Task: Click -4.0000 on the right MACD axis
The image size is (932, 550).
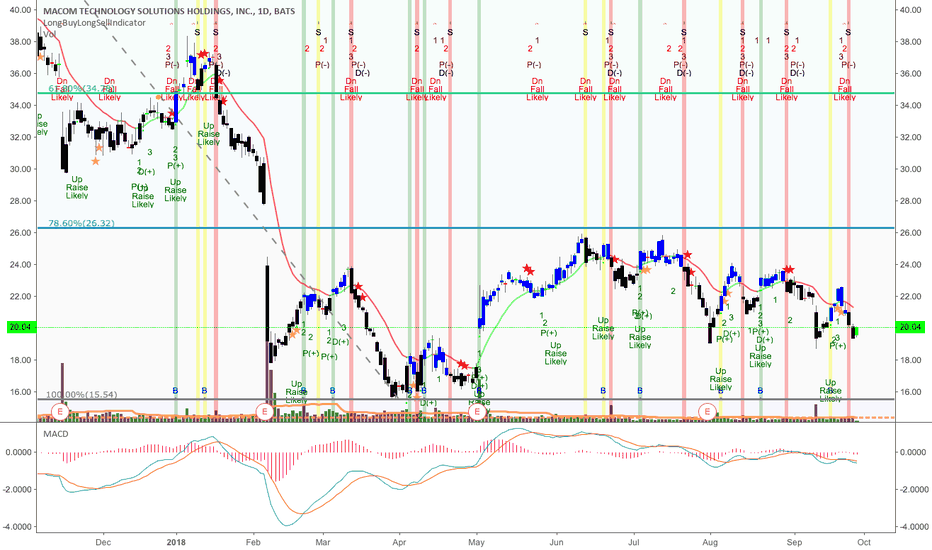Action: 914,527
